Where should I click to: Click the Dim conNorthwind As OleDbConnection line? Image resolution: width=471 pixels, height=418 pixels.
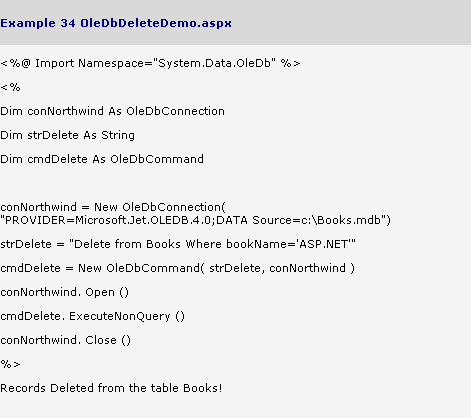tap(112, 111)
